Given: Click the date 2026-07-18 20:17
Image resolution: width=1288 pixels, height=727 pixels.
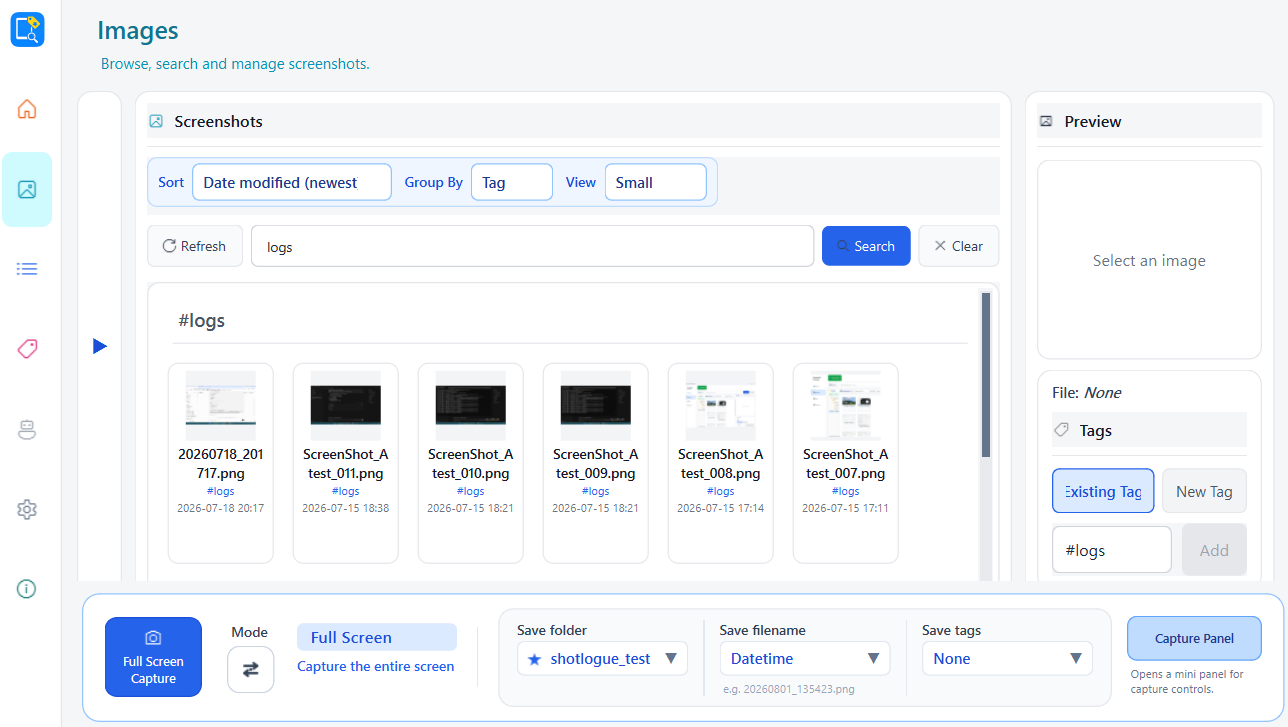Looking at the screenshot, I should 220,508.
